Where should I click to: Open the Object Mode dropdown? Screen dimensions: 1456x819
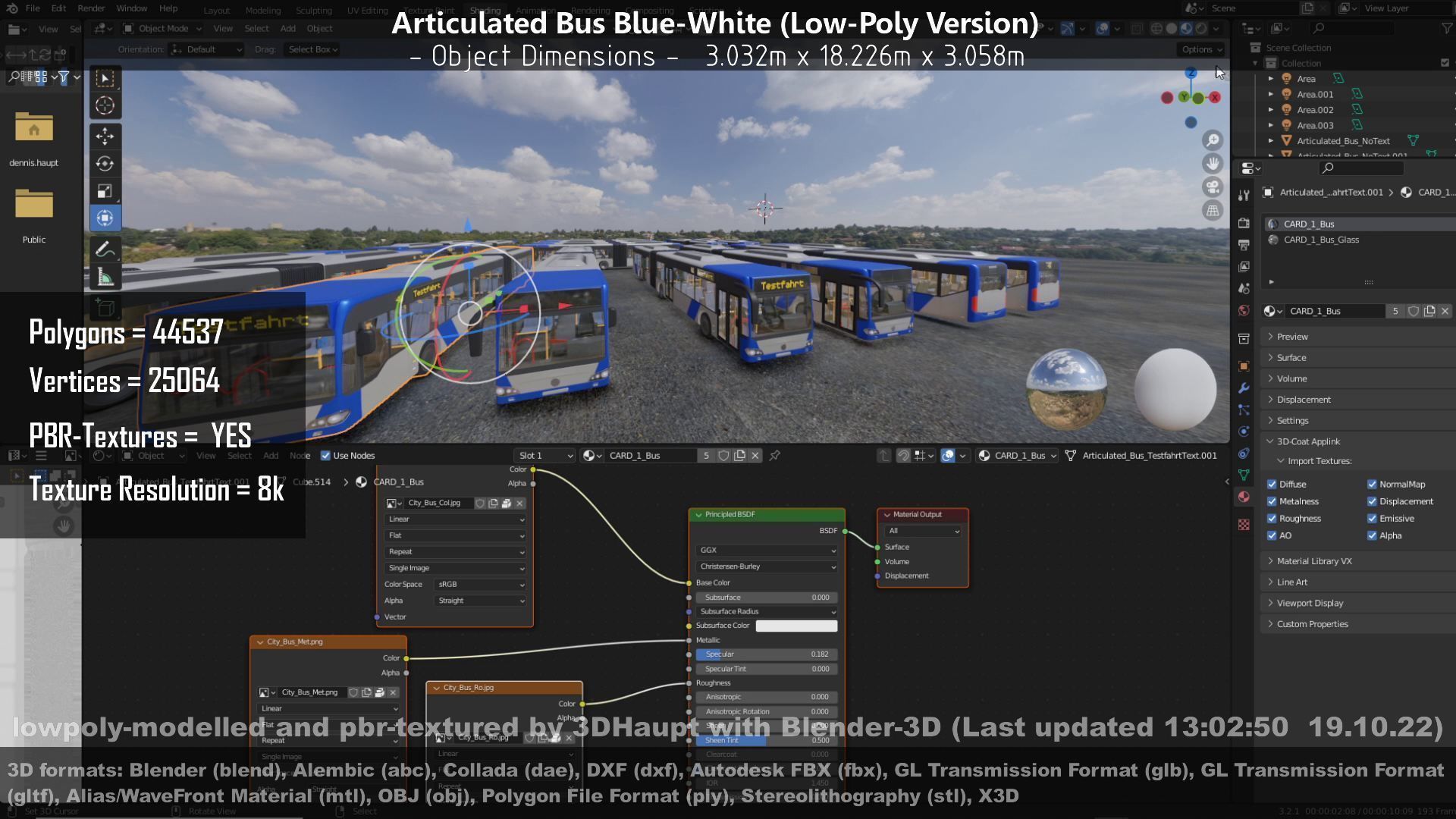coord(162,29)
